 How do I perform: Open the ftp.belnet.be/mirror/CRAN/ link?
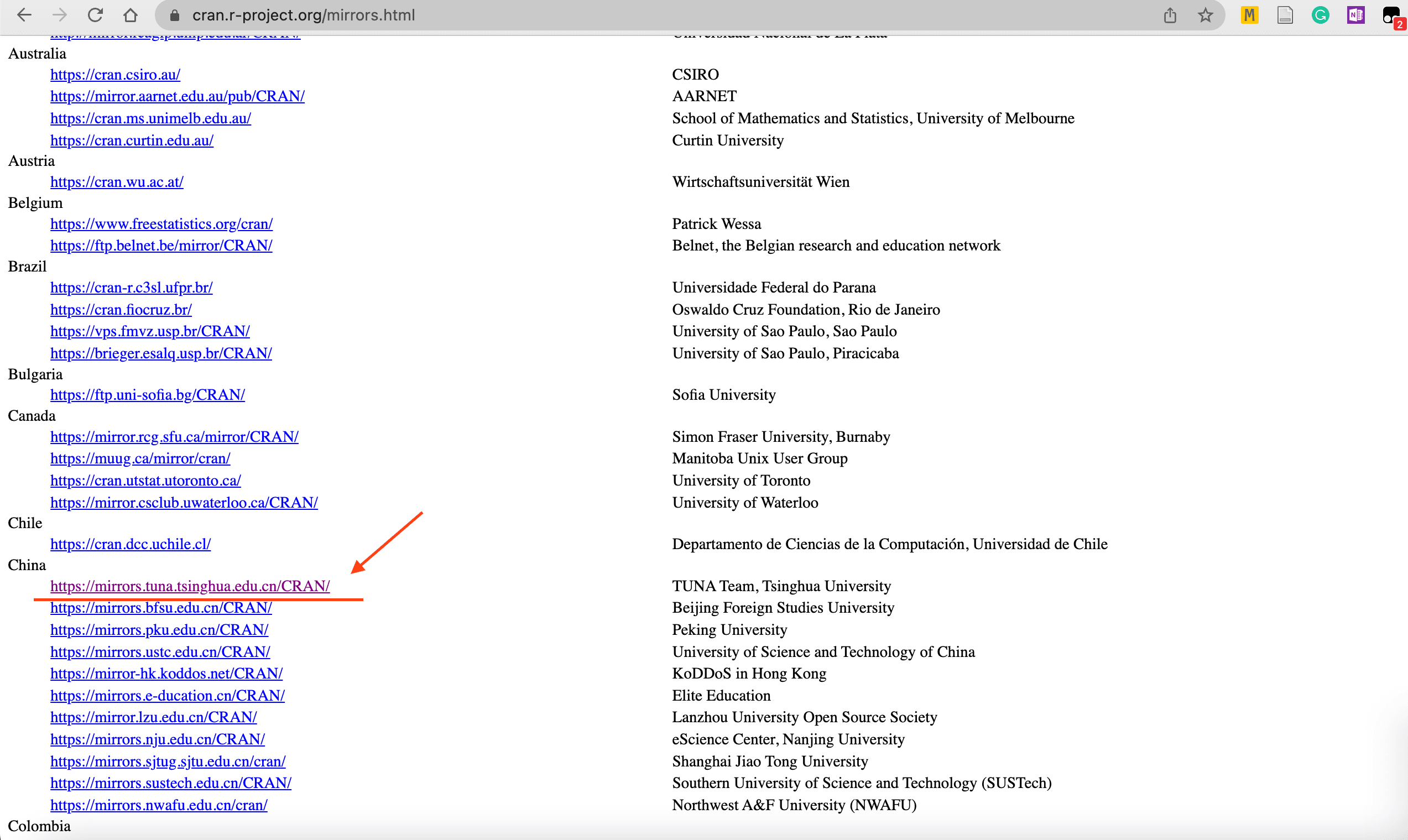pos(161,246)
